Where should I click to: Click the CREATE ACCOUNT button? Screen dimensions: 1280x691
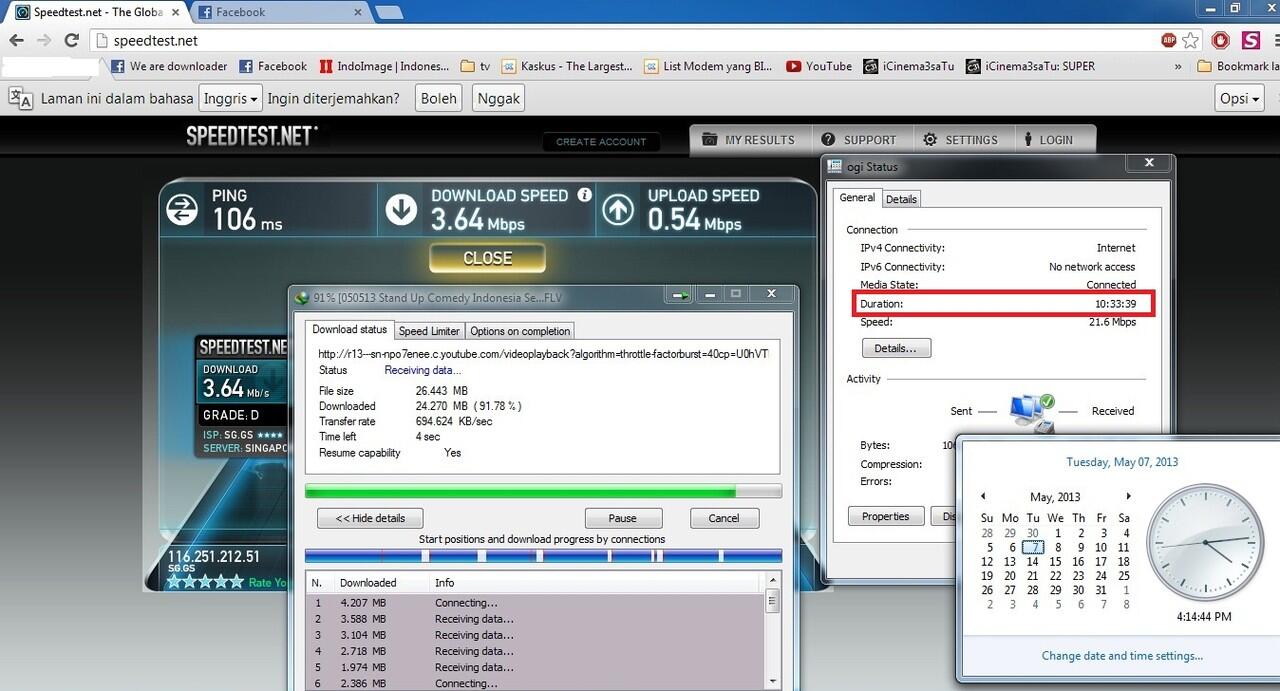[601, 142]
